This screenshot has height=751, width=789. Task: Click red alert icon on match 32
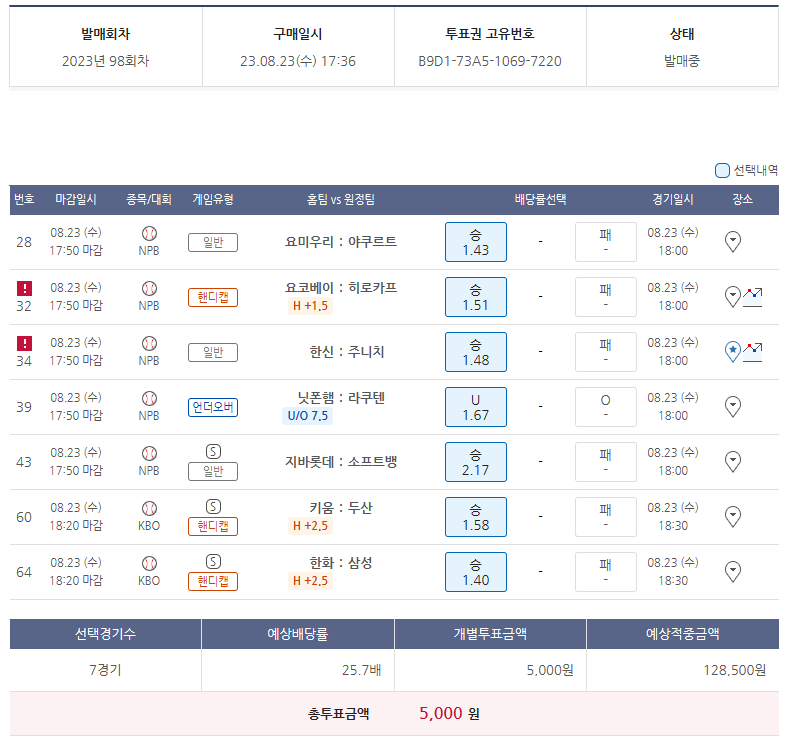[24, 288]
